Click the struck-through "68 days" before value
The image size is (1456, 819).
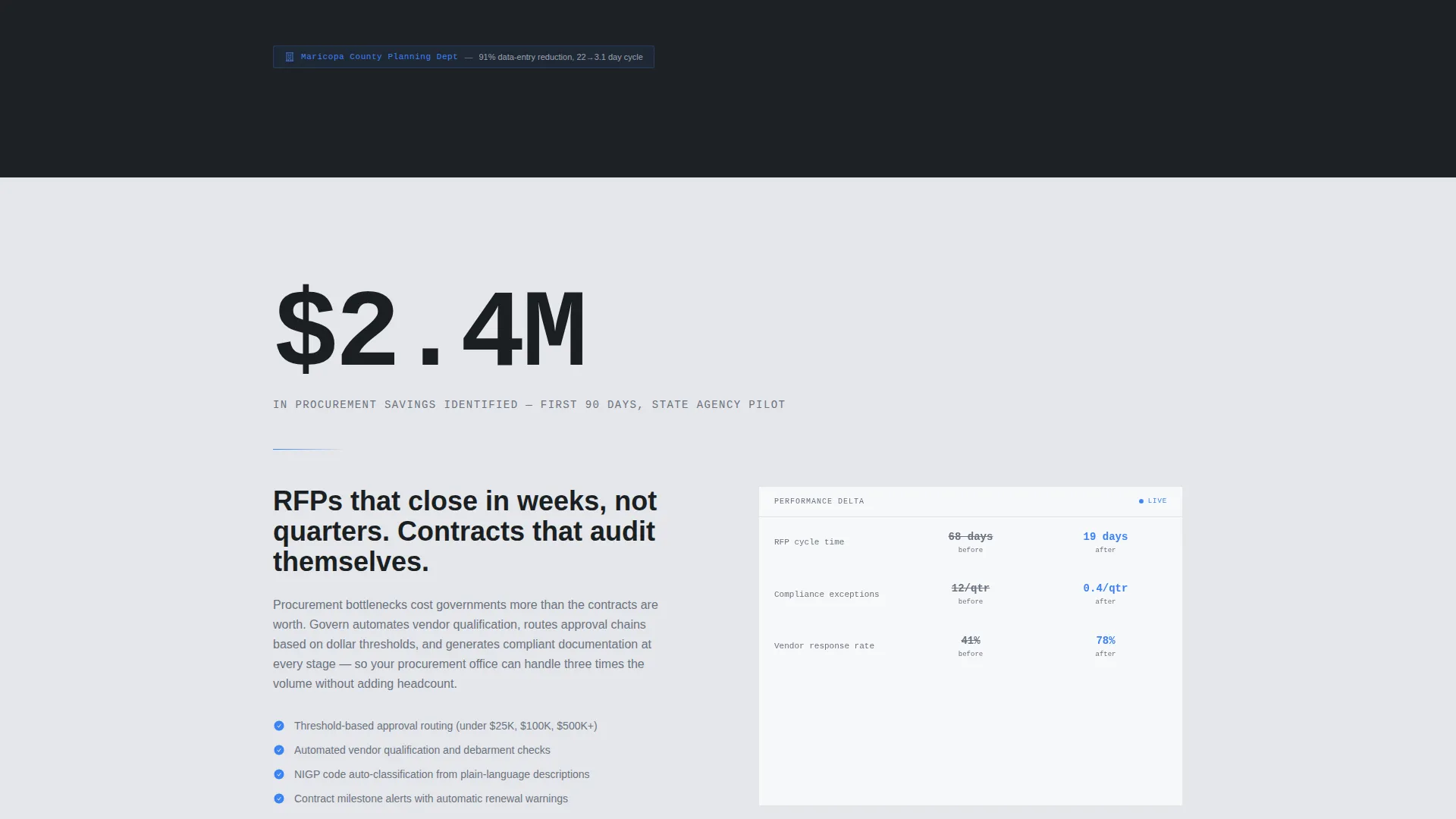point(971,536)
